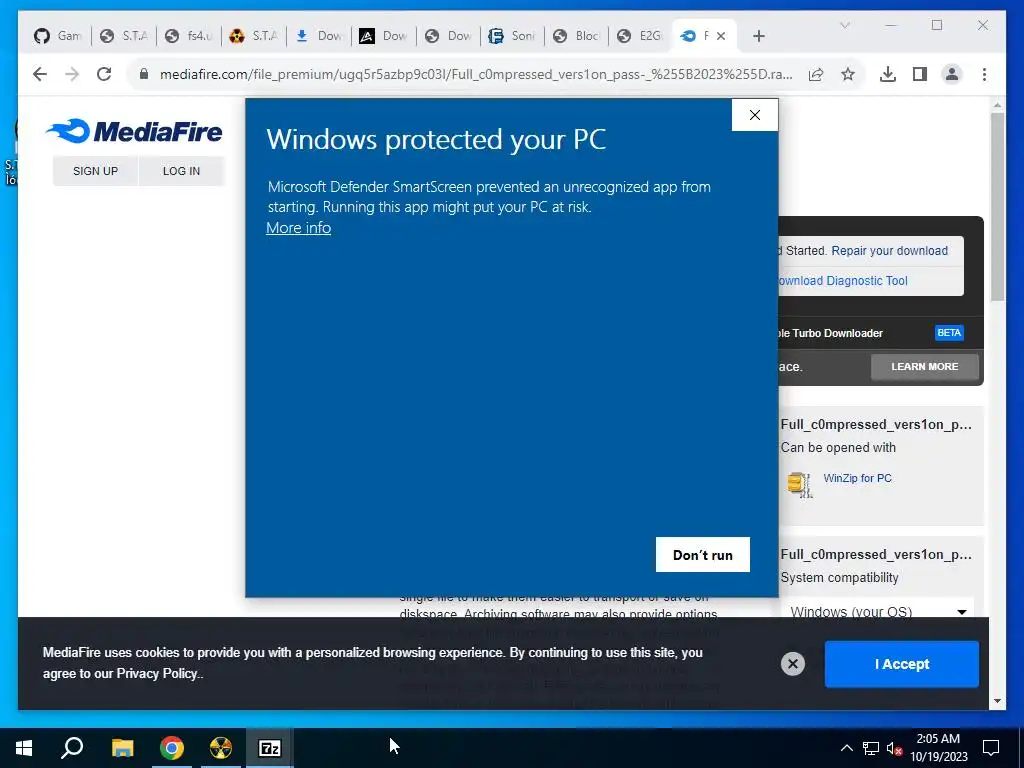Open the Chrome three-dot menu
Image resolution: width=1024 pixels, height=768 pixels.
coord(984,74)
